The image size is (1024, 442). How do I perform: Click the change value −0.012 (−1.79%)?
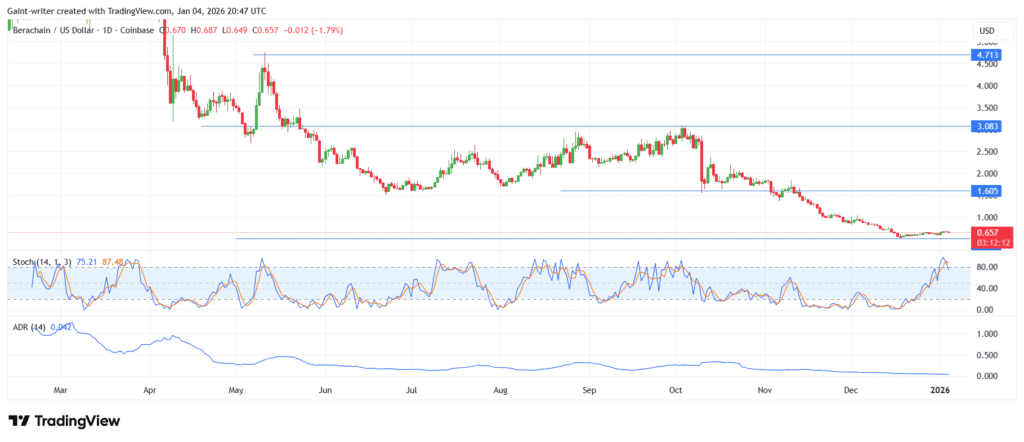point(314,30)
